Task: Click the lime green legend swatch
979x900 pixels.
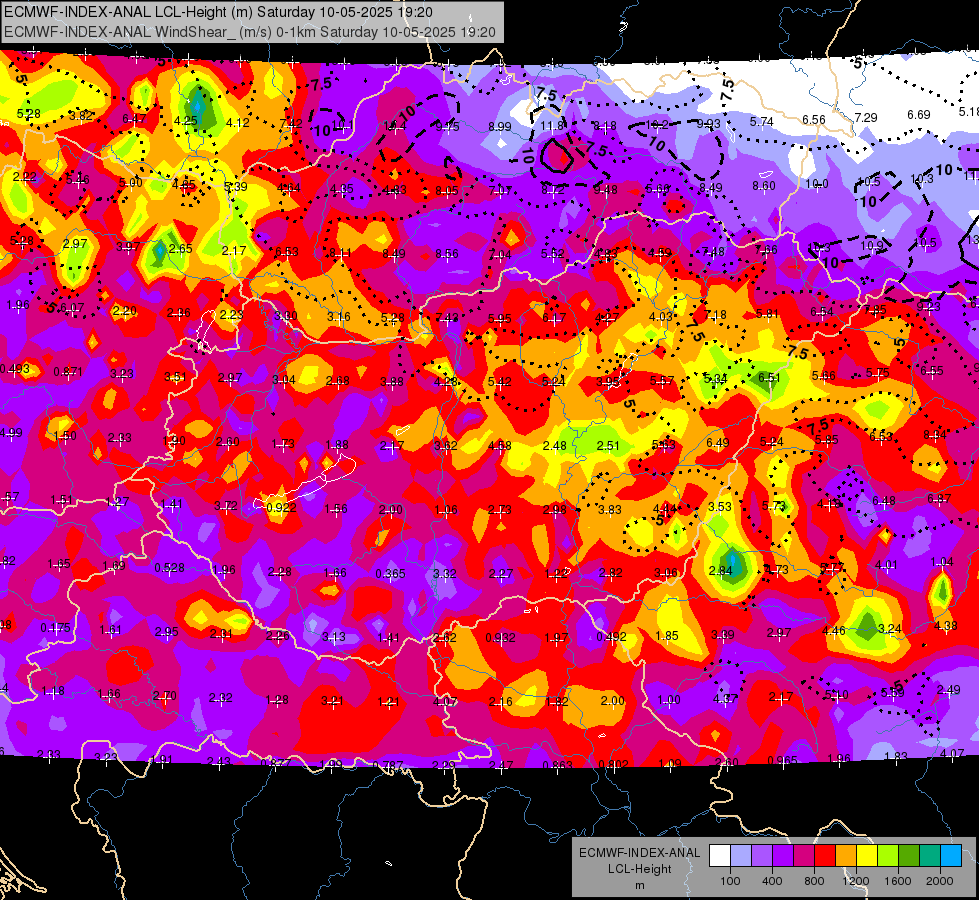Action: coord(888,855)
